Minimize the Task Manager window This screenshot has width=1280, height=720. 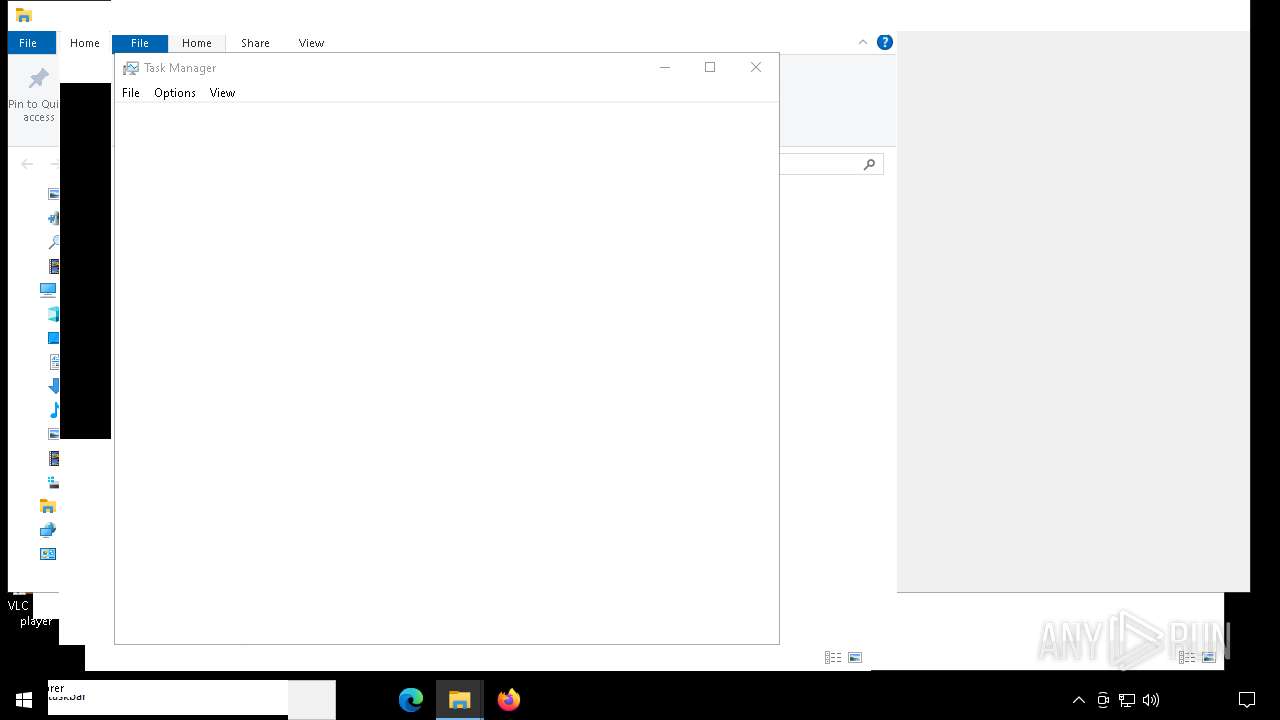664,67
